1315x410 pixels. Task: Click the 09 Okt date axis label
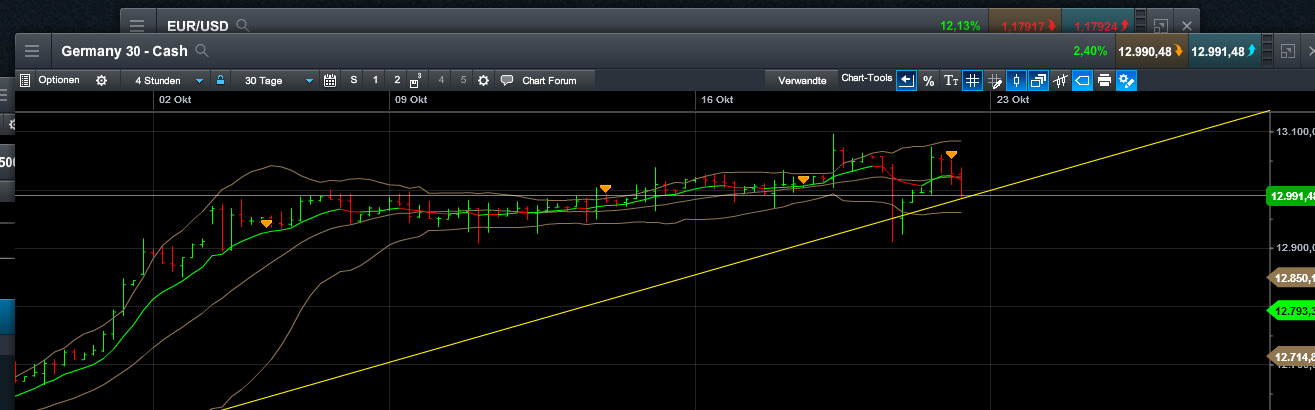411,100
